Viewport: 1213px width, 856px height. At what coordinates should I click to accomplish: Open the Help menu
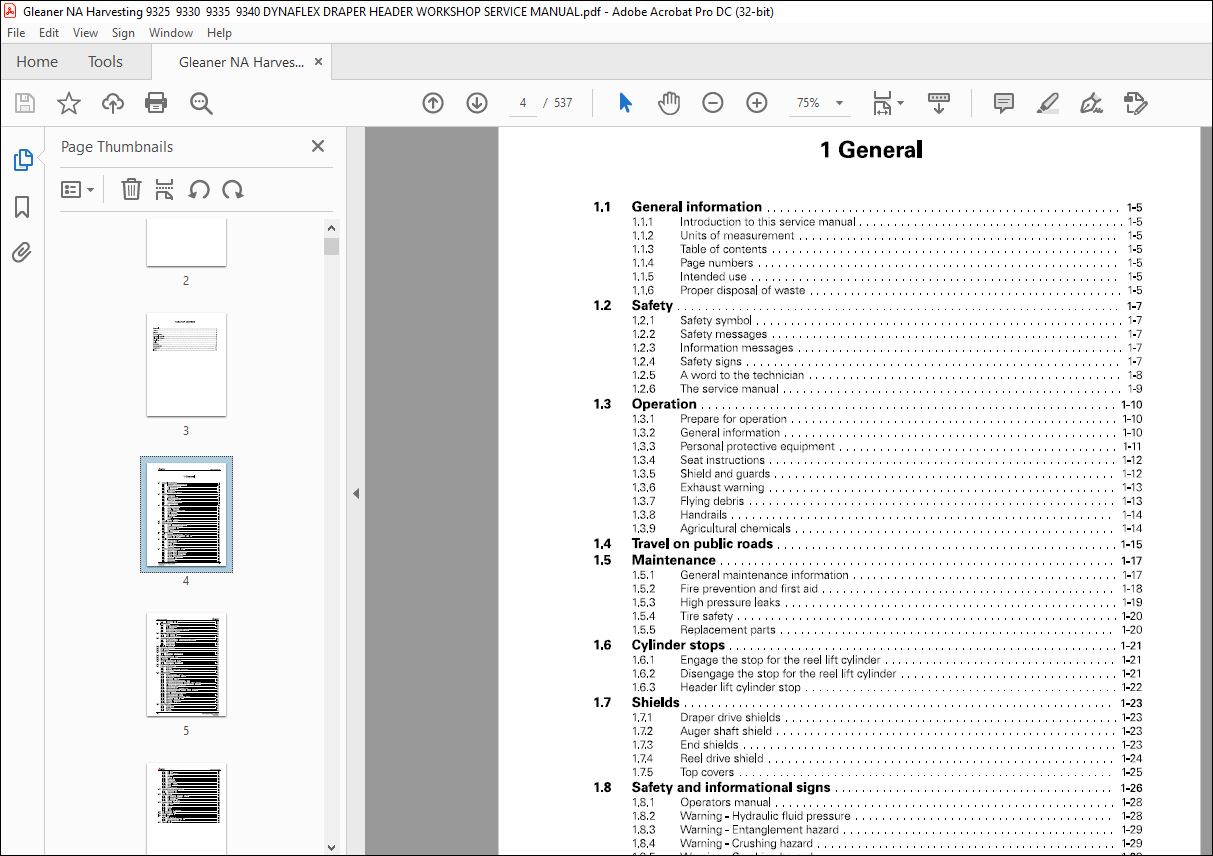tap(219, 33)
